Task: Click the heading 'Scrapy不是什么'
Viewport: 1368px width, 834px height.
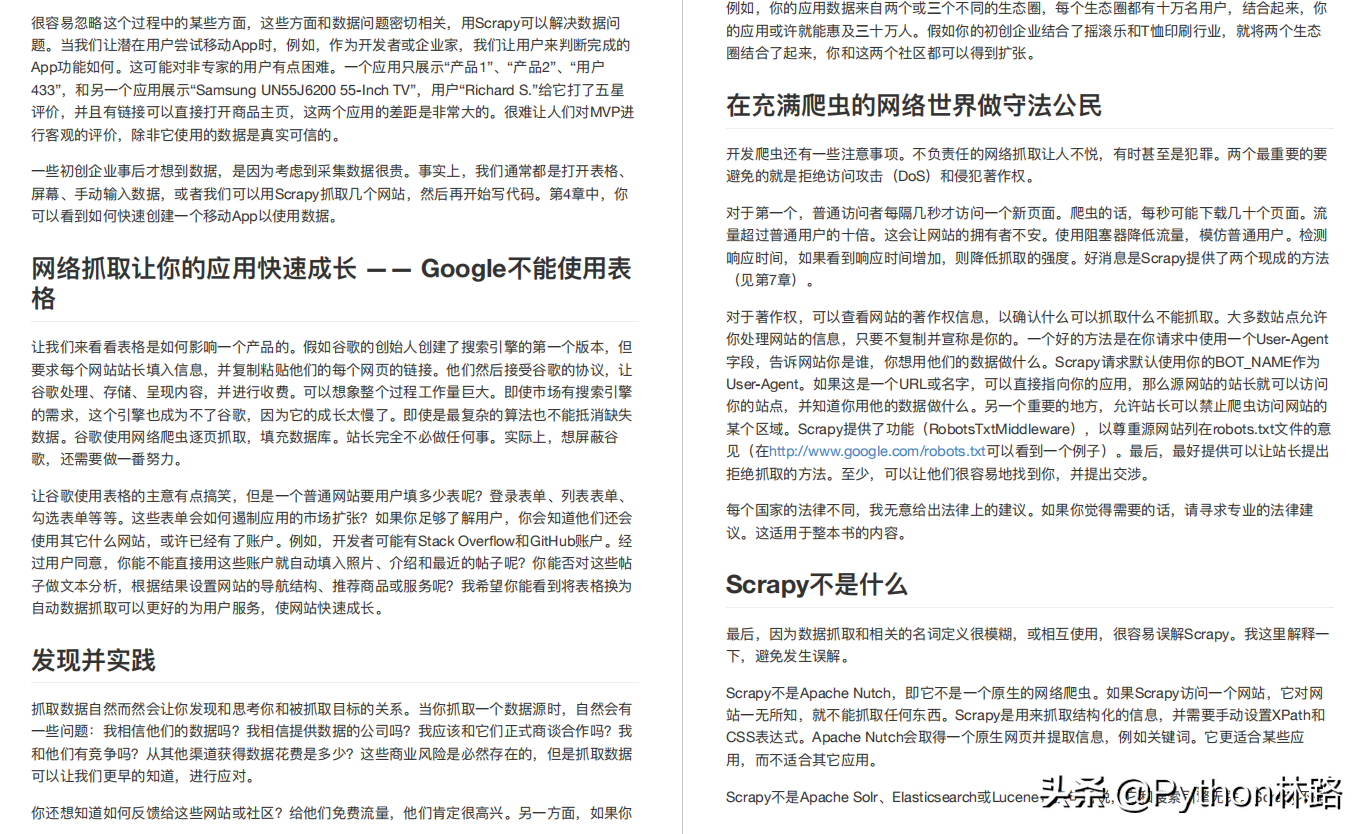Action: pyautogui.click(x=816, y=584)
